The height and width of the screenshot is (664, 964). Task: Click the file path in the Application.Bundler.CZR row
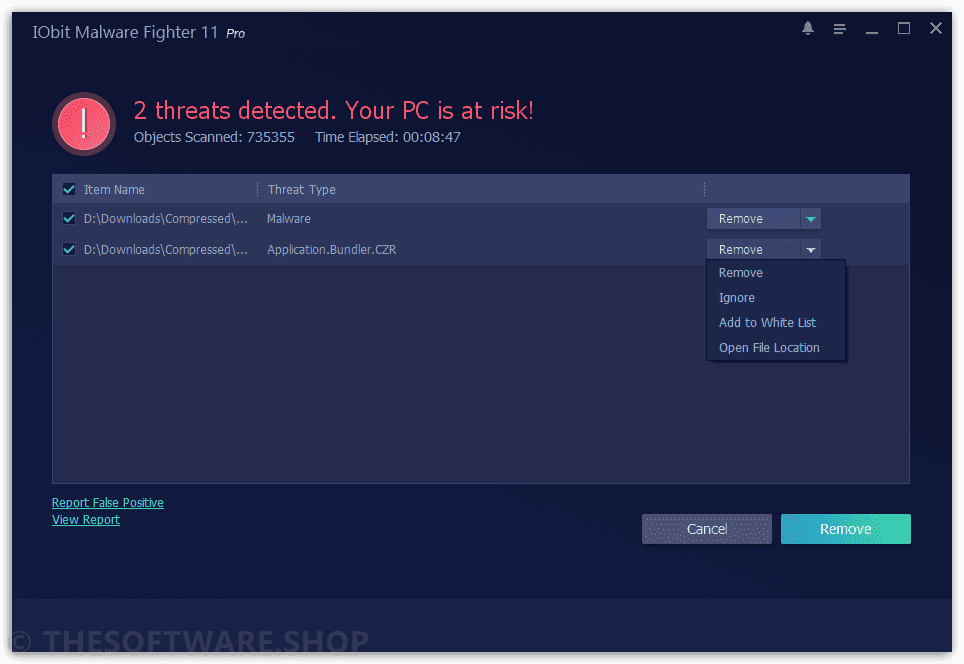click(166, 250)
